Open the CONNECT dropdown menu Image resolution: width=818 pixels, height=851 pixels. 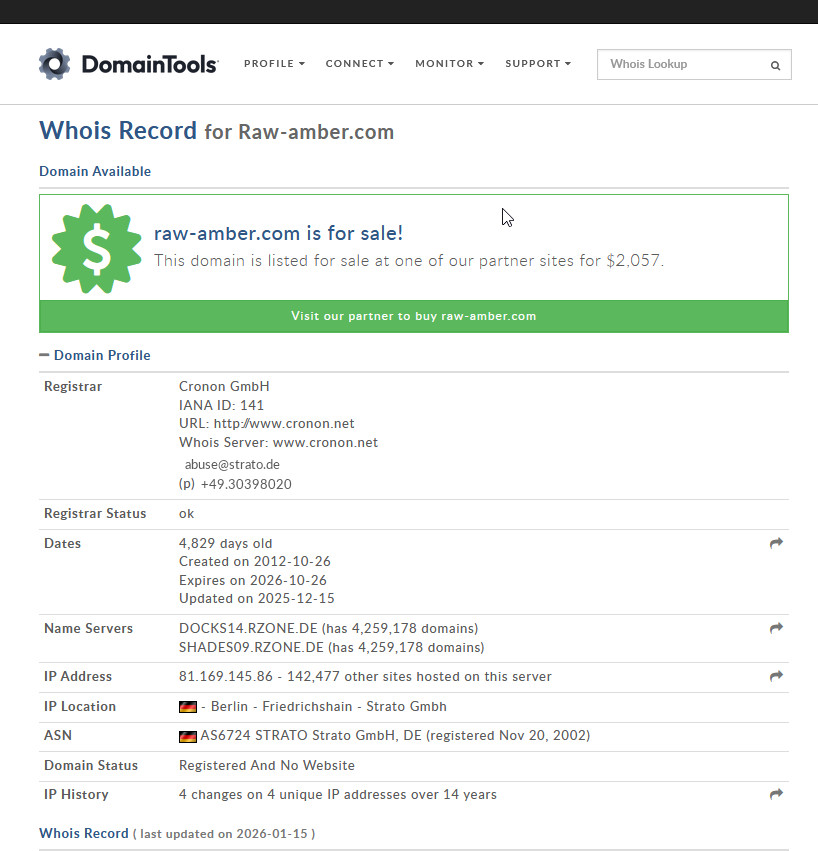(x=359, y=63)
